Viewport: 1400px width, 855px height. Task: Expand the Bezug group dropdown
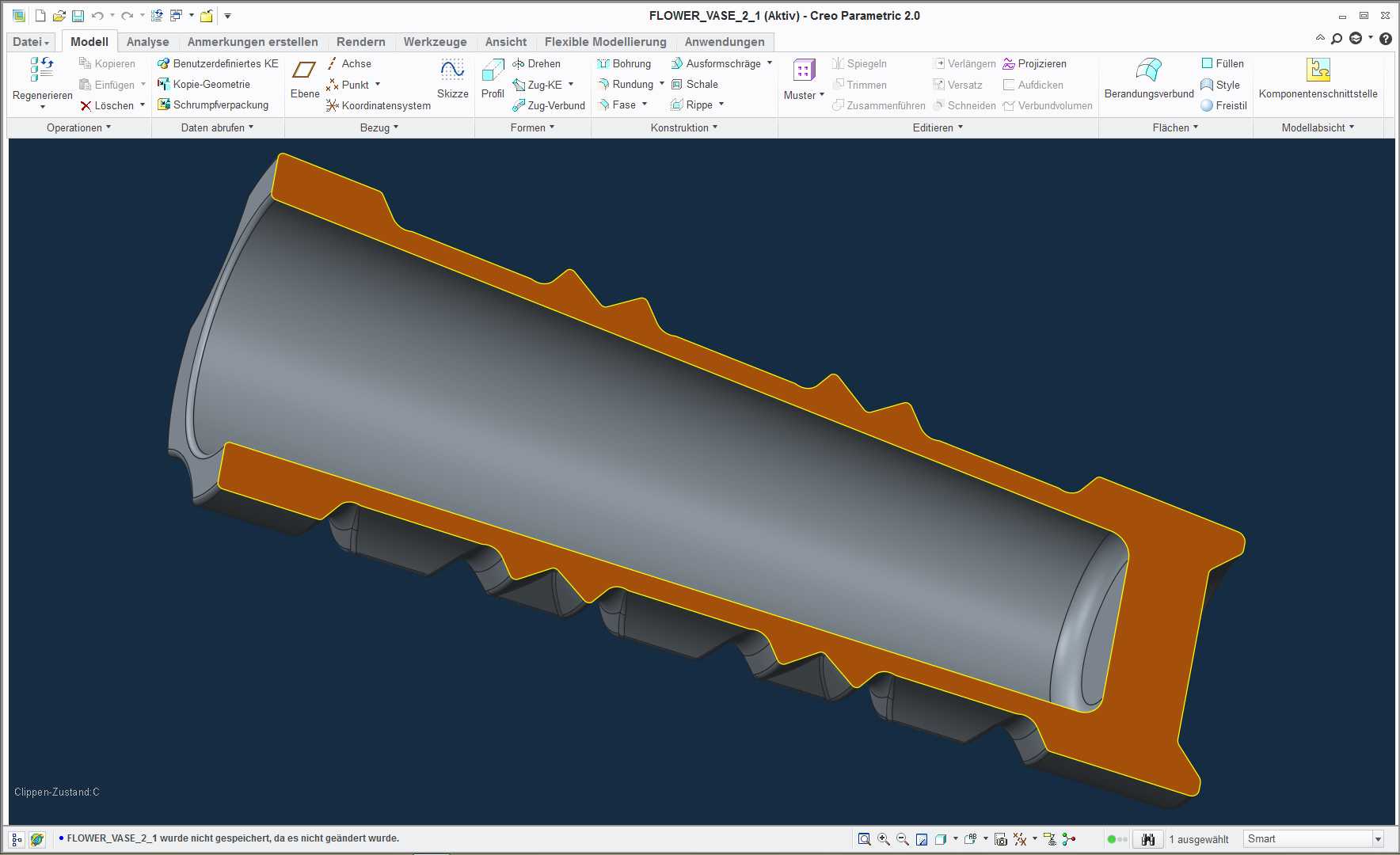379,127
